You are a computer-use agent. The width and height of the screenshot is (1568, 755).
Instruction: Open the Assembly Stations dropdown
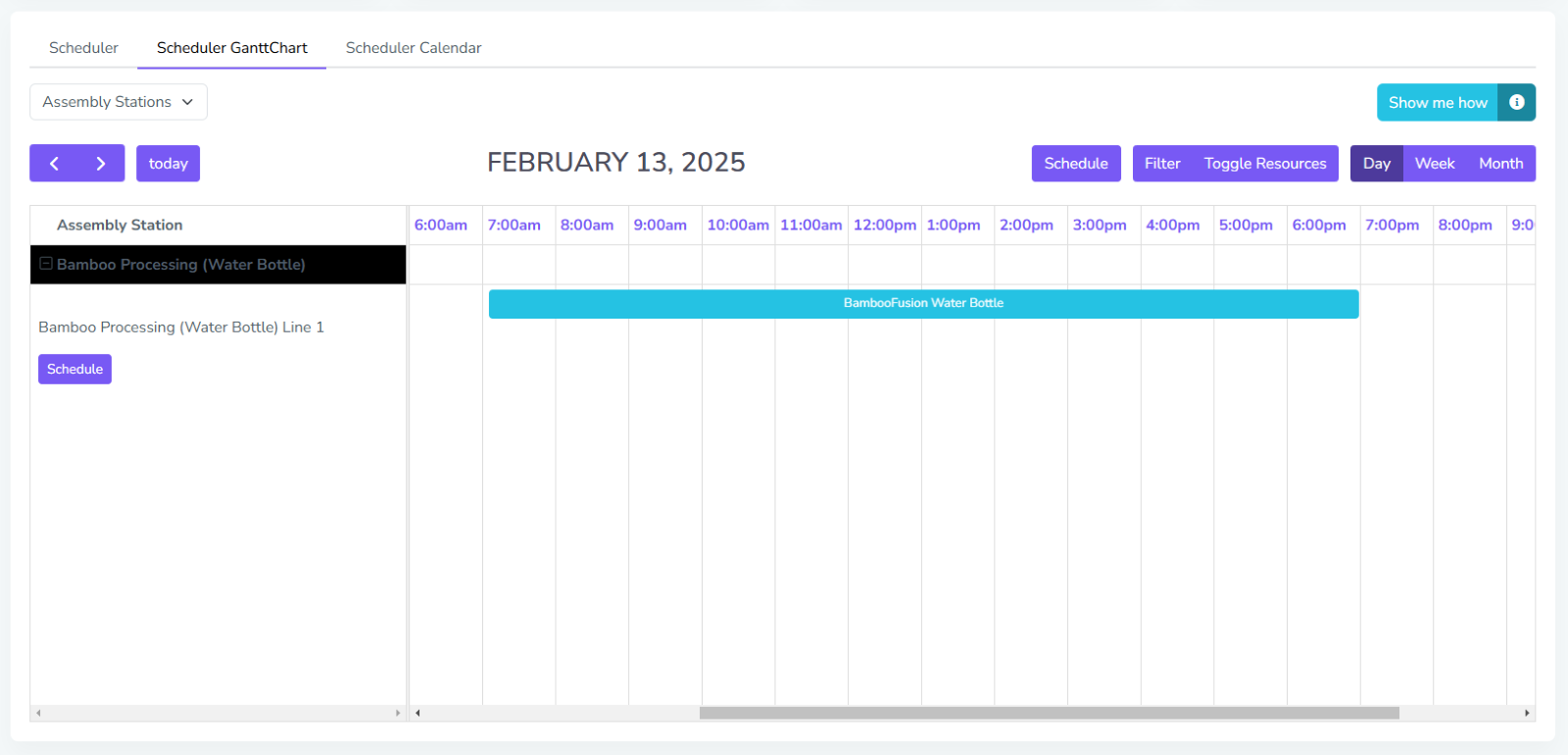pyautogui.click(x=119, y=102)
